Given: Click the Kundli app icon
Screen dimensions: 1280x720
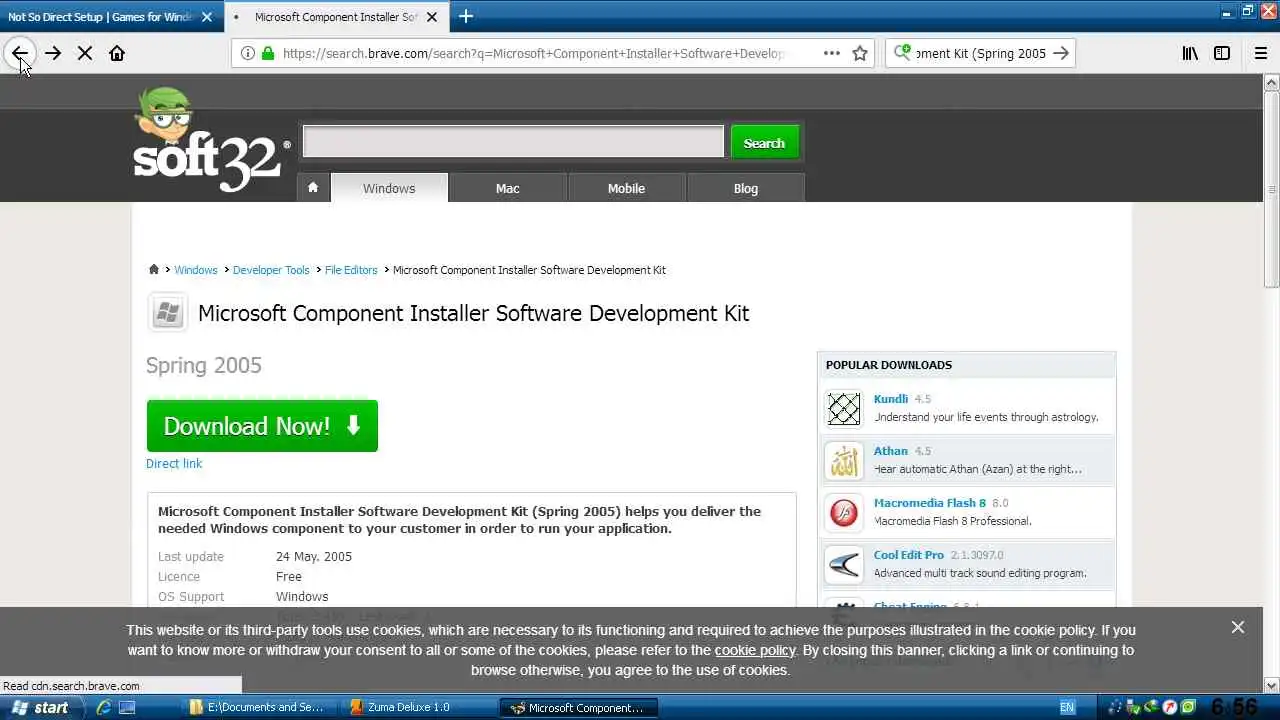Looking at the screenshot, I should tap(844, 408).
